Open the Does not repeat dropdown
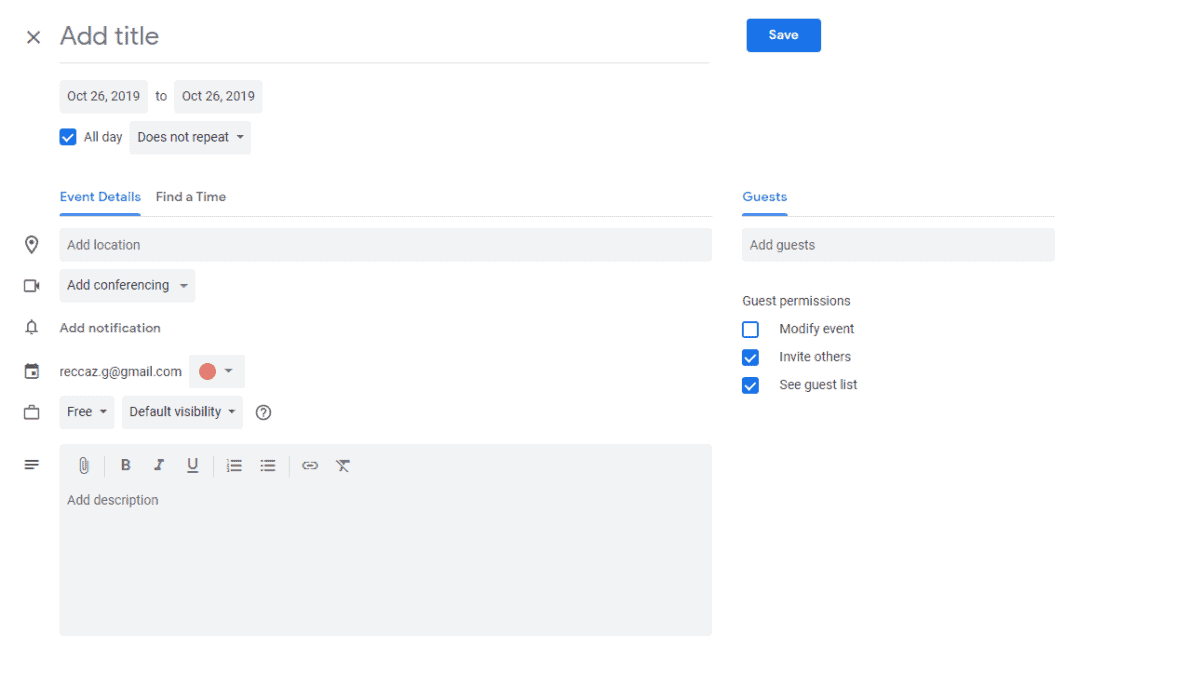Viewport: 1200px width, 675px height. tap(190, 138)
